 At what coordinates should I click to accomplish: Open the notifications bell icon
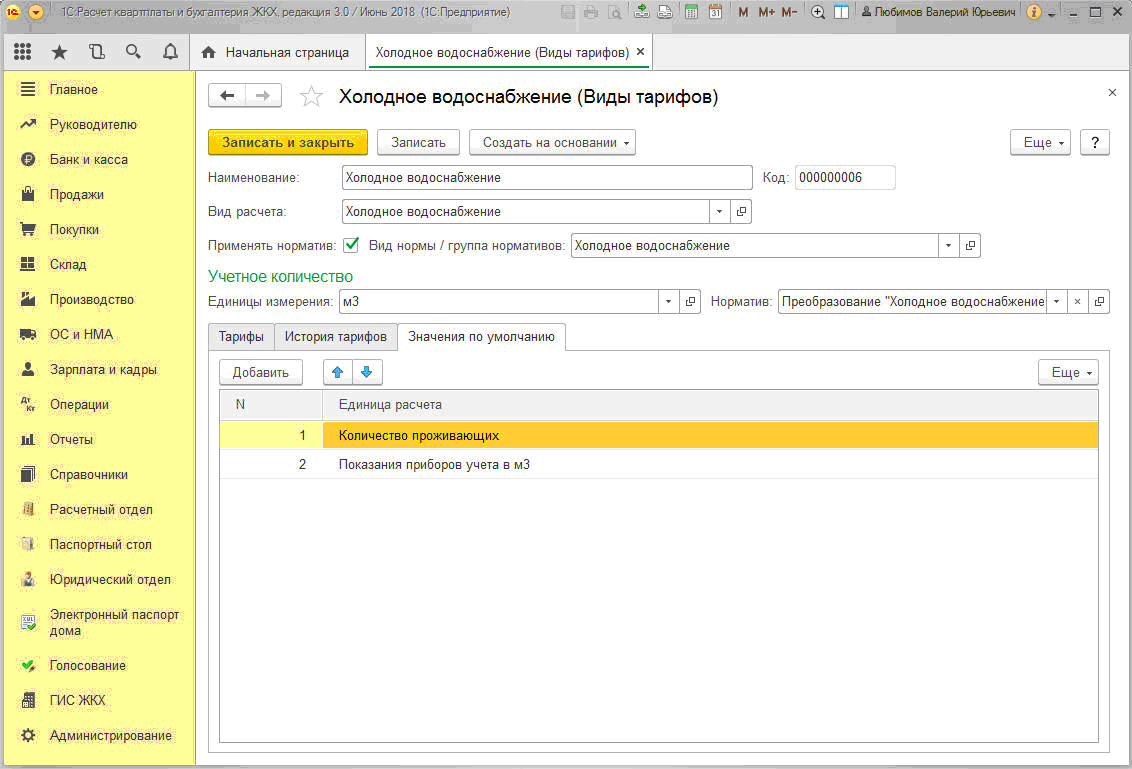tap(170, 52)
